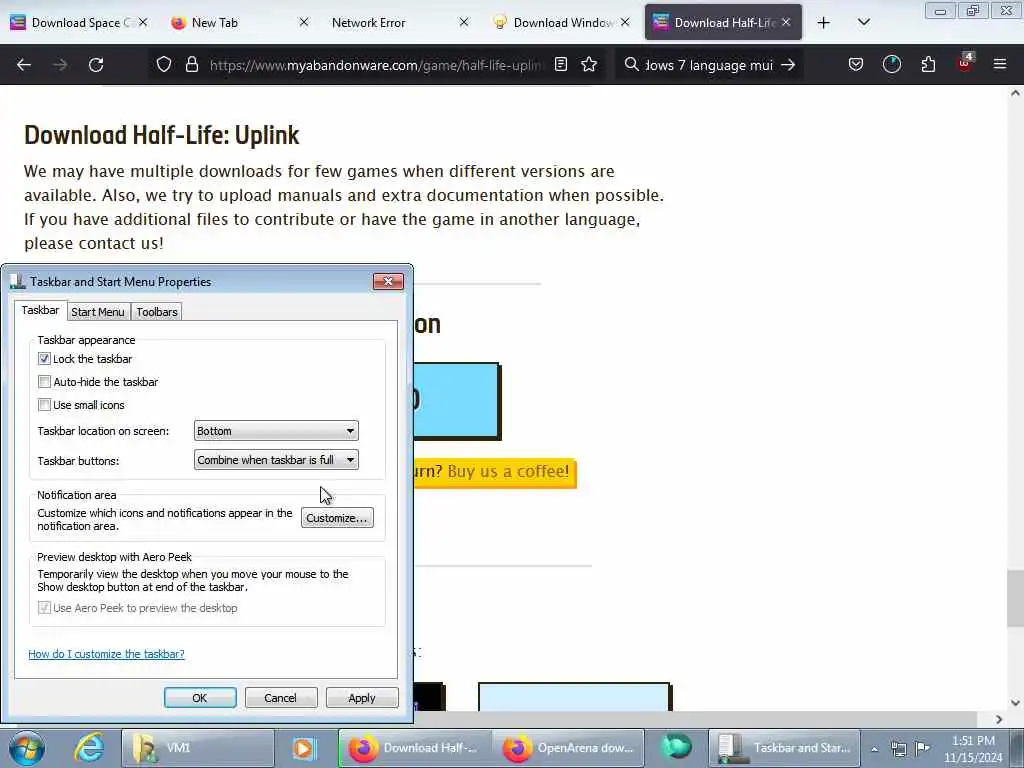Close the New Tab tab

[304, 22]
